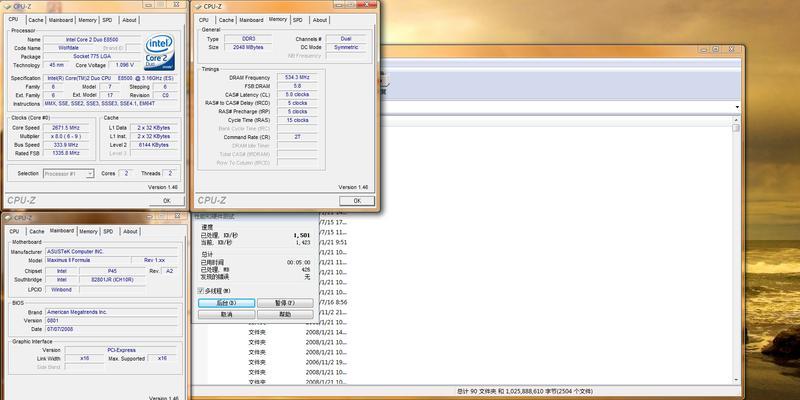The image size is (800, 400).
Task: Click the BIOS Date value 07/07/2008
Action: (111, 329)
